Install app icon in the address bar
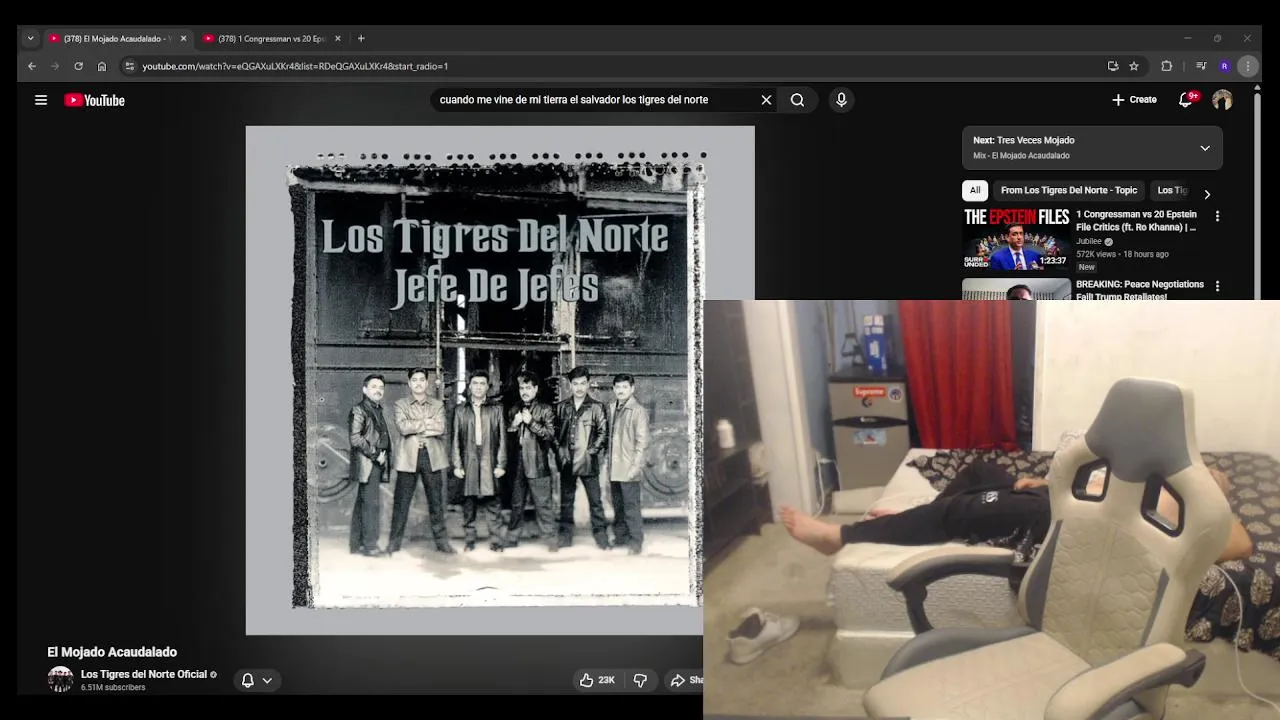The height and width of the screenshot is (720, 1280). point(1113,66)
